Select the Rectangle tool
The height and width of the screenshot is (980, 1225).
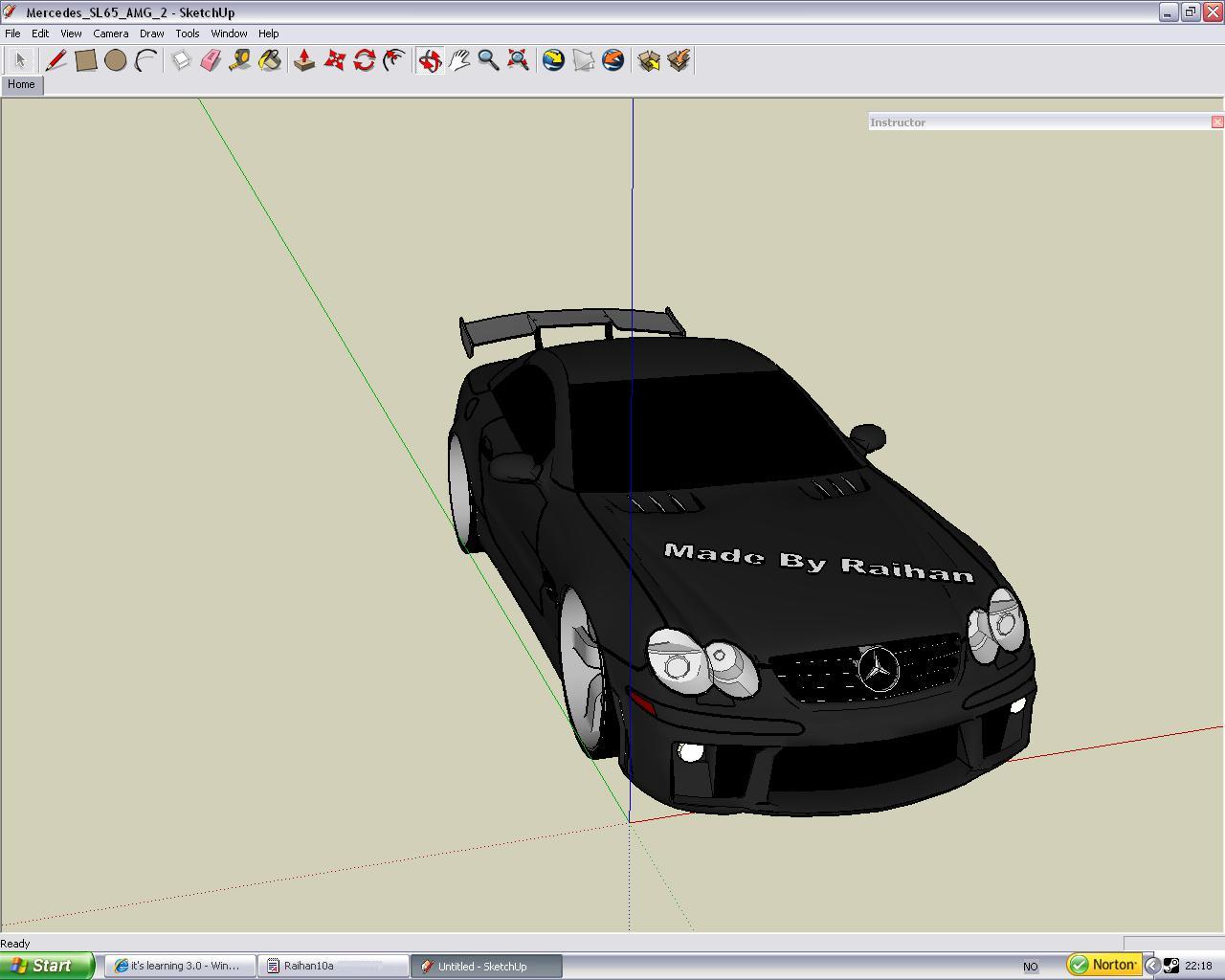coord(86,60)
